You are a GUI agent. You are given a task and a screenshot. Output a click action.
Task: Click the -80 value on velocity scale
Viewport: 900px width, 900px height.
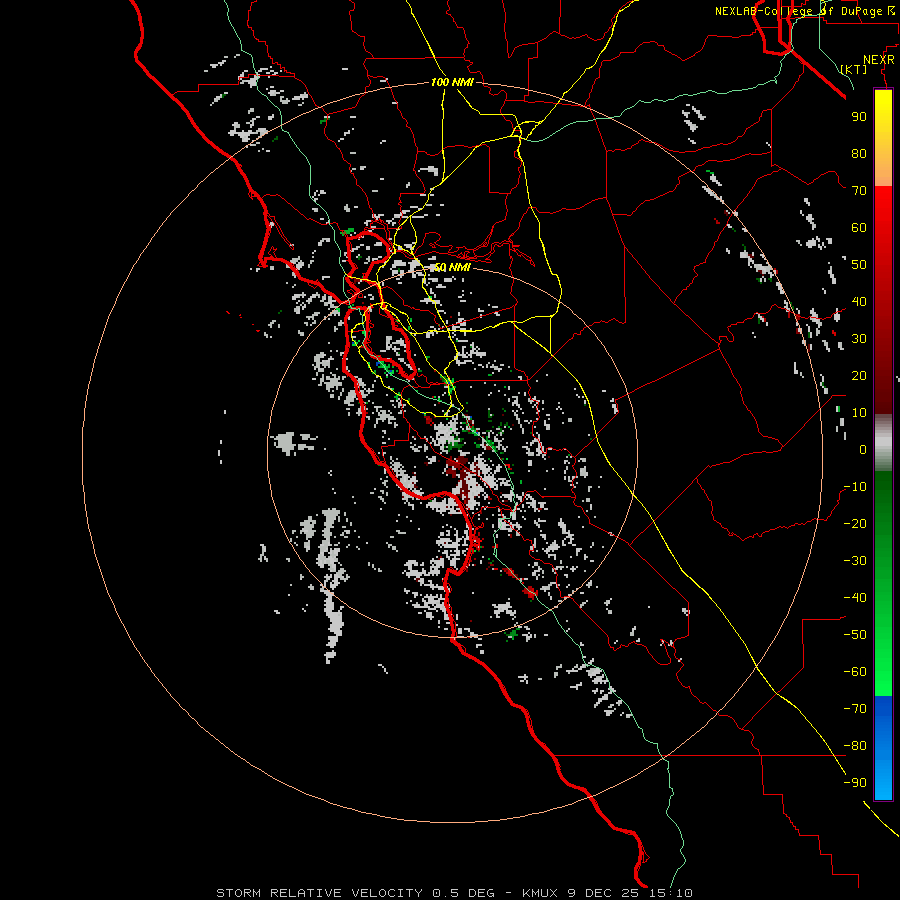click(855, 746)
